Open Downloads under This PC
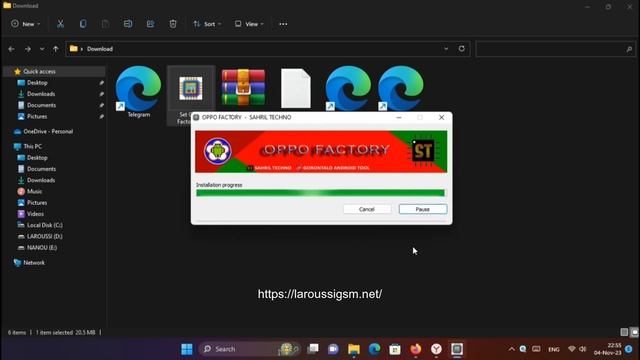This screenshot has width=640, height=360. pyautogui.click(x=41, y=180)
